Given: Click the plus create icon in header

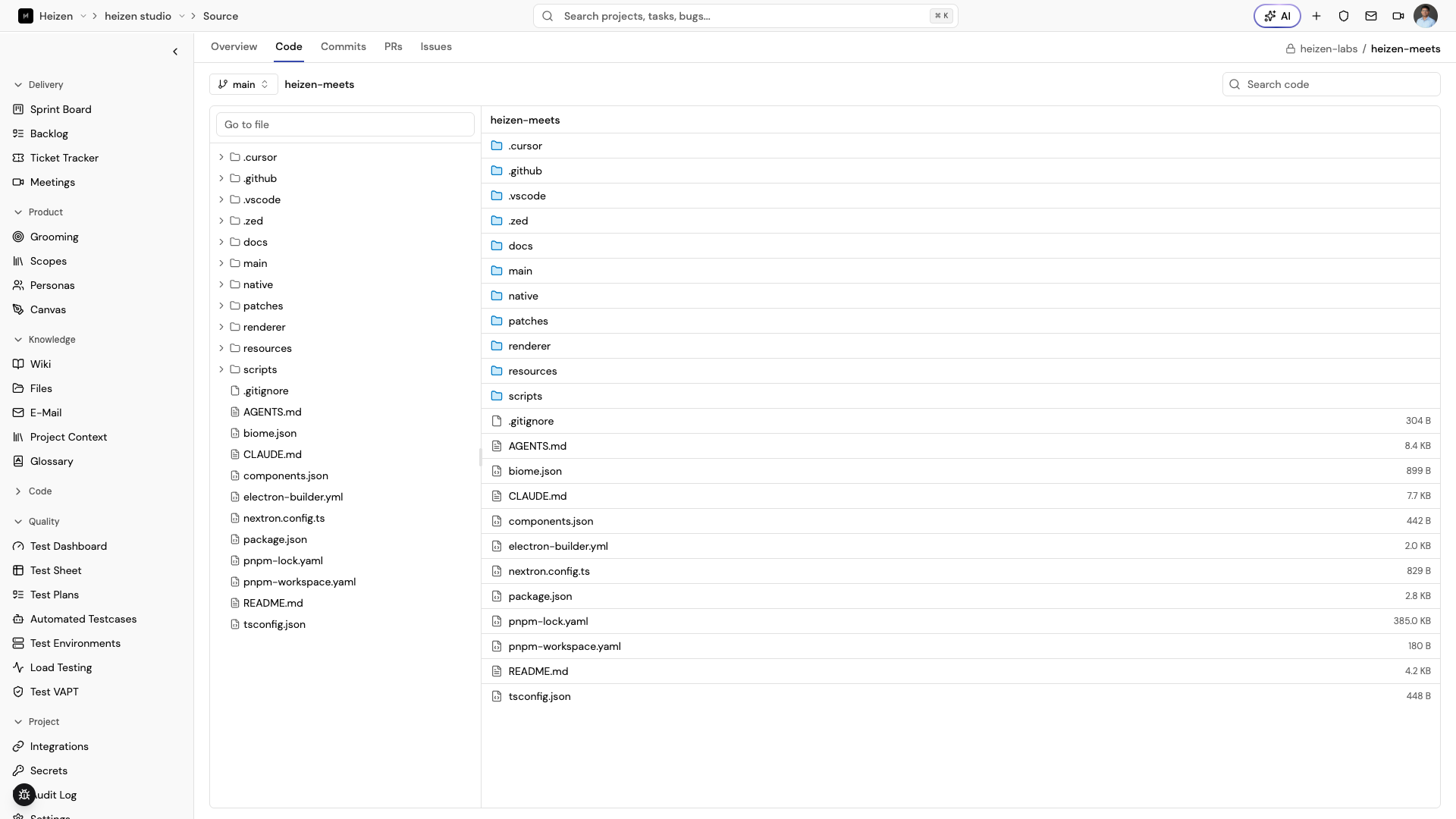Looking at the screenshot, I should pos(1316,16).
